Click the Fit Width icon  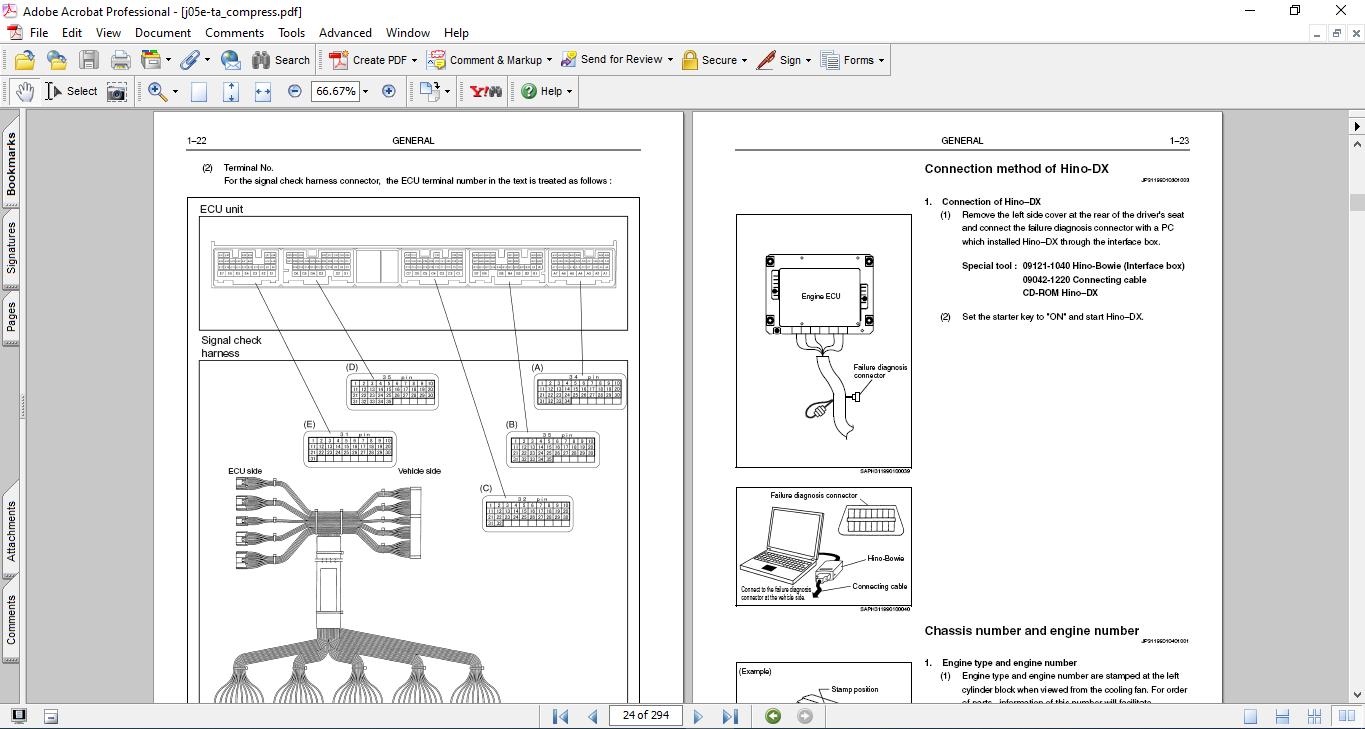(x=263, y=91)
